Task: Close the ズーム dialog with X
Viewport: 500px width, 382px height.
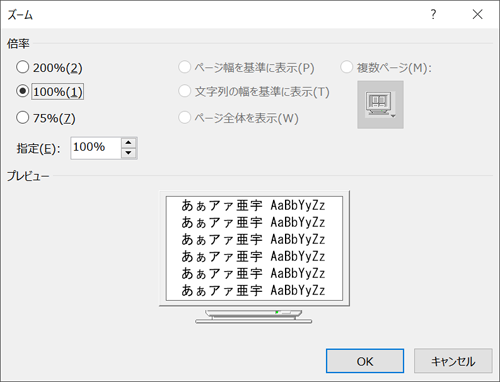Action: [477, 14]
